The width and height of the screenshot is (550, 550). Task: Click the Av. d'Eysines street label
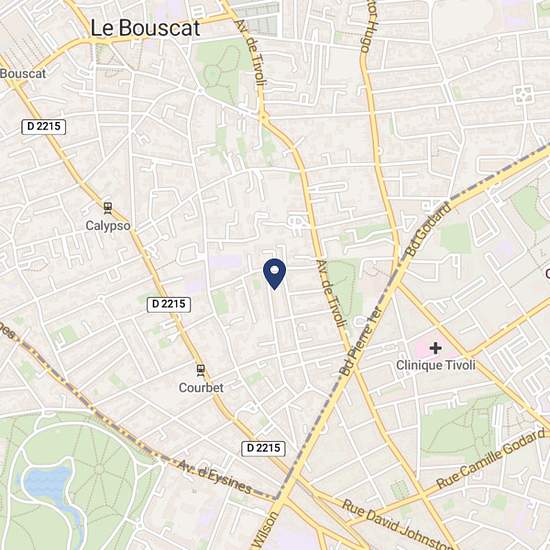214,477
